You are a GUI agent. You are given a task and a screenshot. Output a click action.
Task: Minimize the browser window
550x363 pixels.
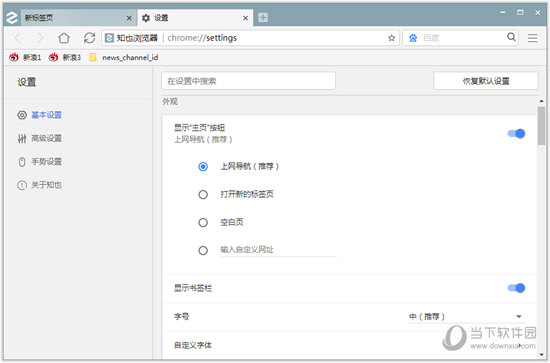coord(503,12)
